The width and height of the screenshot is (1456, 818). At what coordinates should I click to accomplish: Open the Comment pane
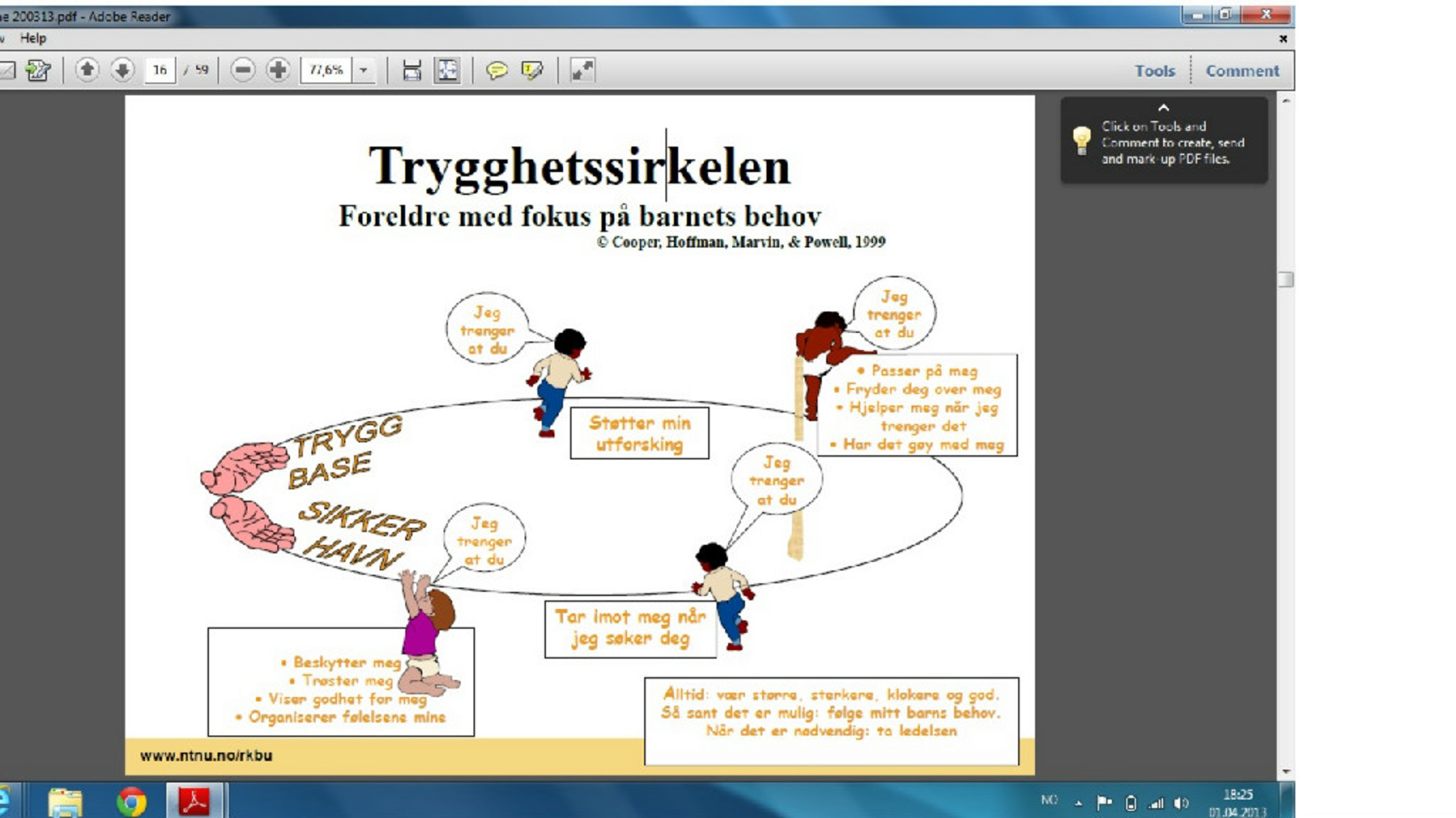(x=1242, y=71)
